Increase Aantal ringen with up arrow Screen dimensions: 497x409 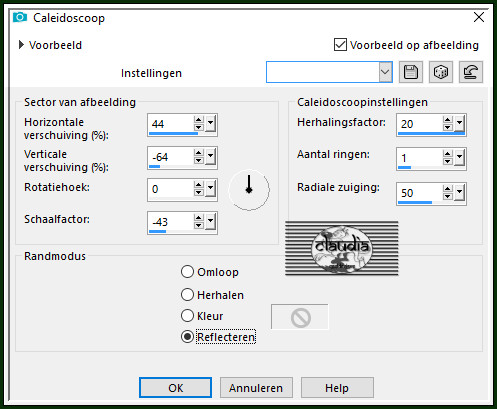click(448, 154)
